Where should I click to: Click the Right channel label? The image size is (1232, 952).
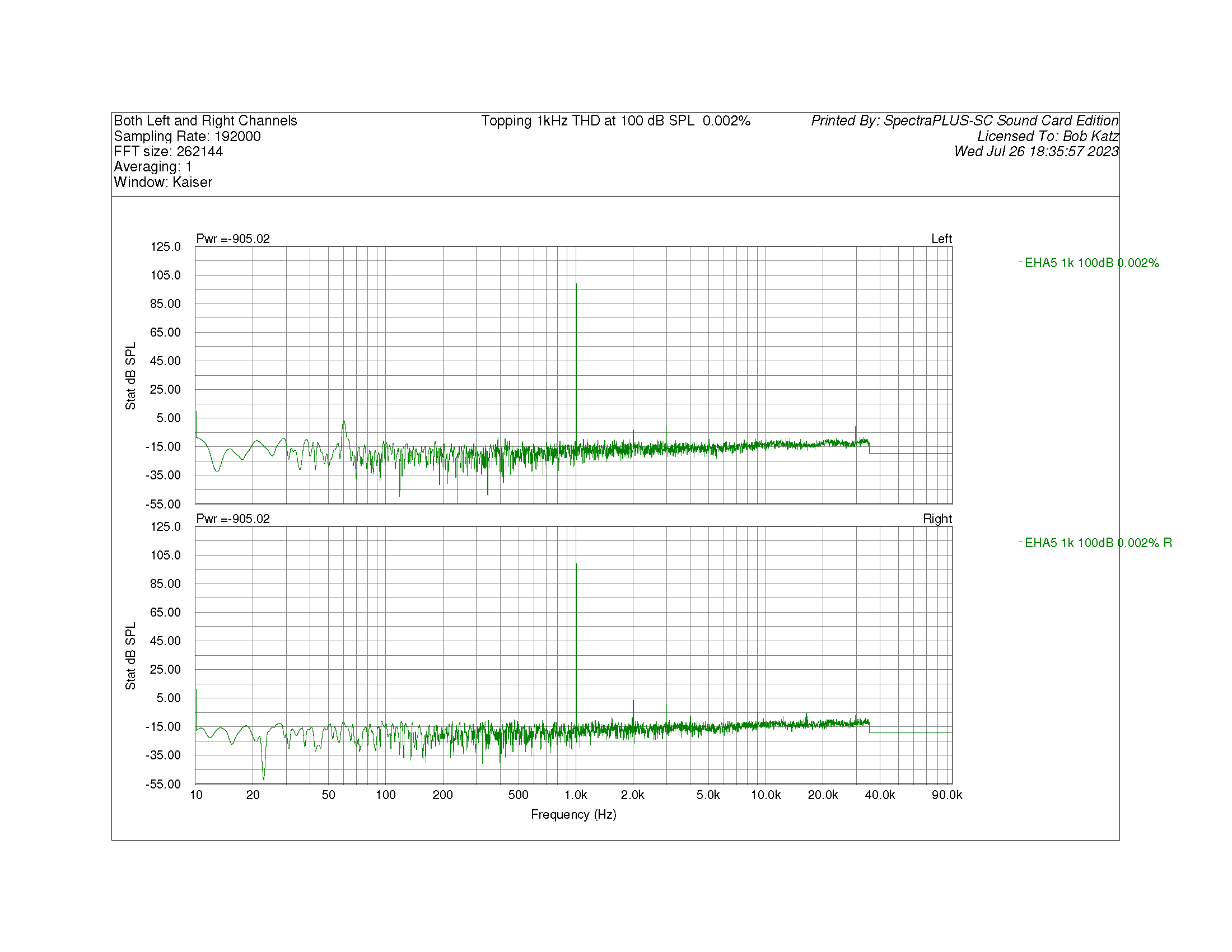click(x=937, y=519)
